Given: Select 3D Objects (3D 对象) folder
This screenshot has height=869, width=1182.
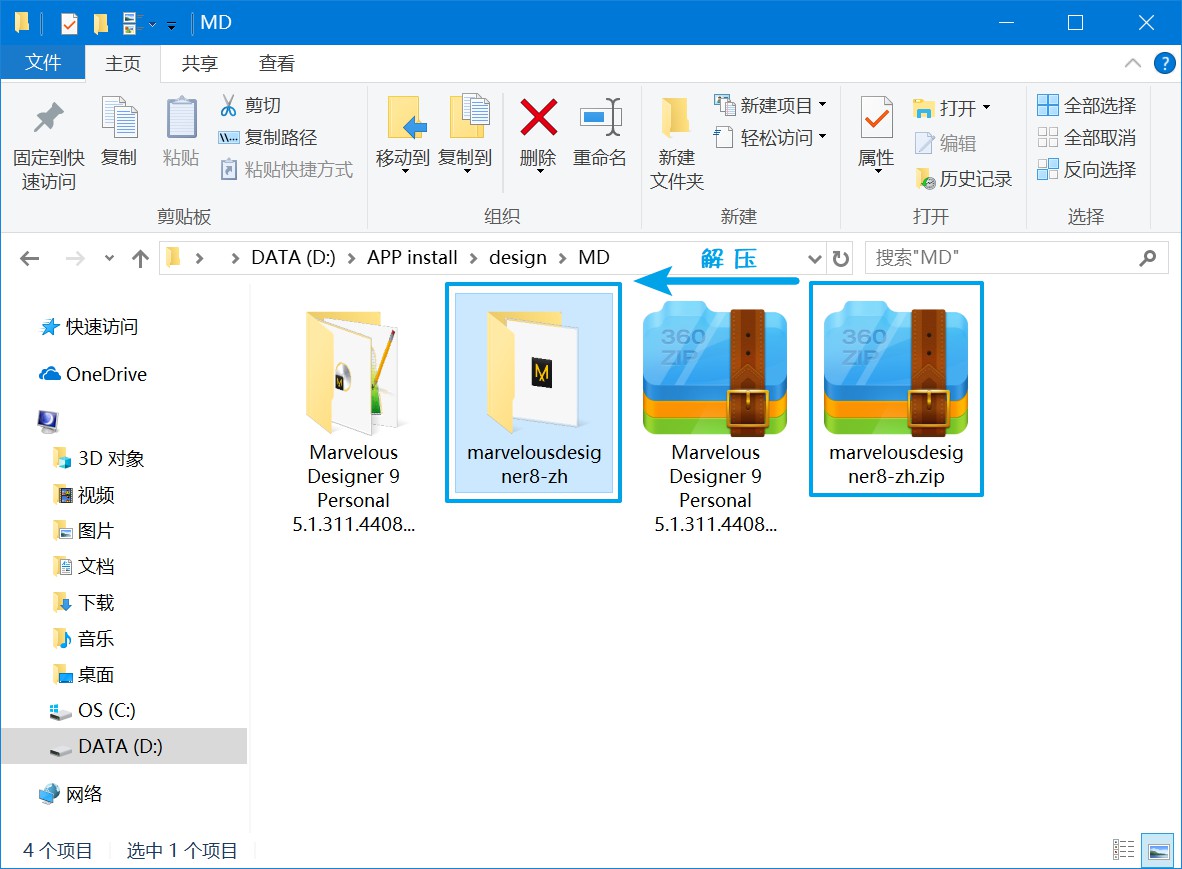Looking at the screenshot, I should 99,458.
